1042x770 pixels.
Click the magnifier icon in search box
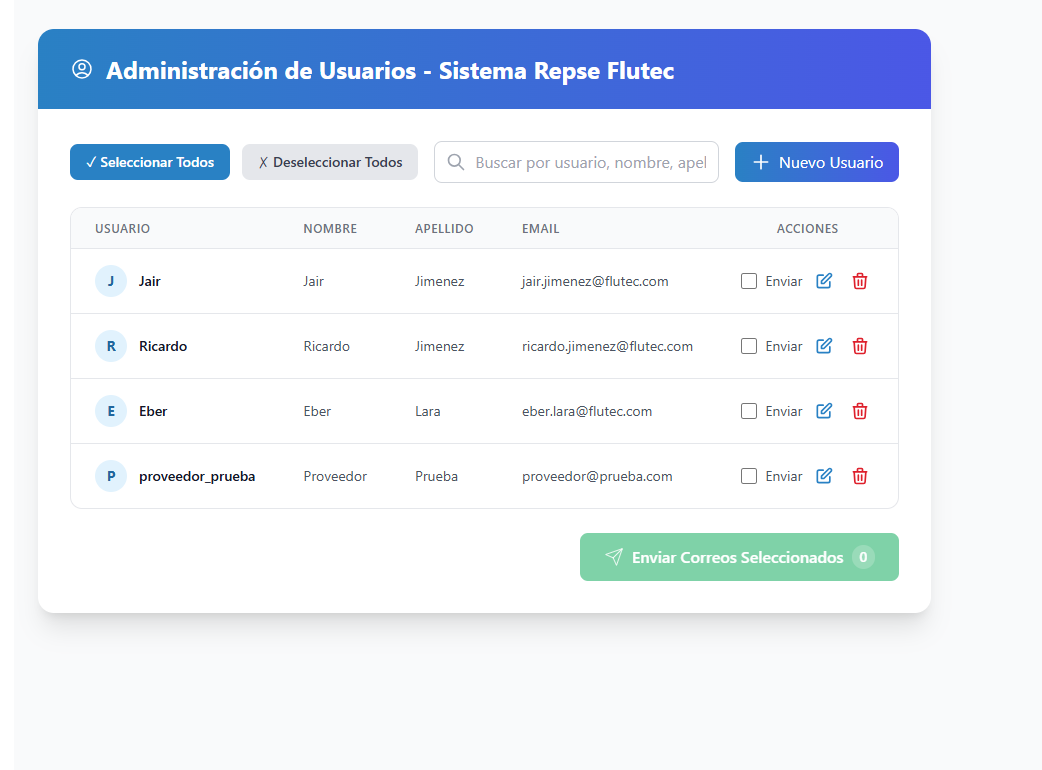[x=456, y=162]
